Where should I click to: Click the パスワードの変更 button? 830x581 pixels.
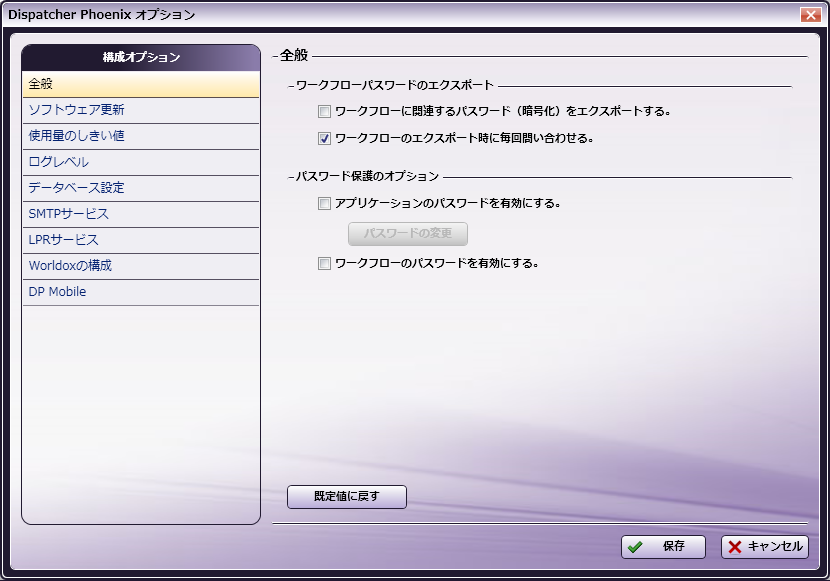pos(408,234)
